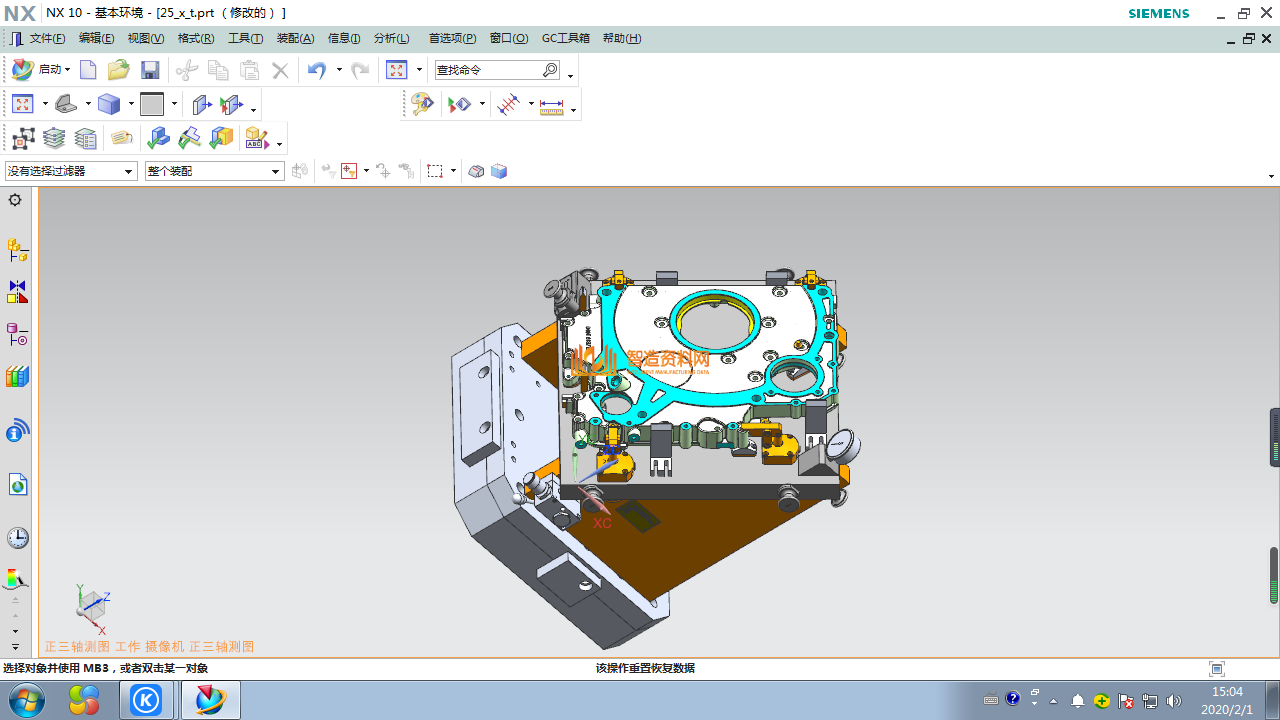Open the 整个装配 selection scope dropdown
This screenshot has height=720, width=1280.
[x=276, y=172]
